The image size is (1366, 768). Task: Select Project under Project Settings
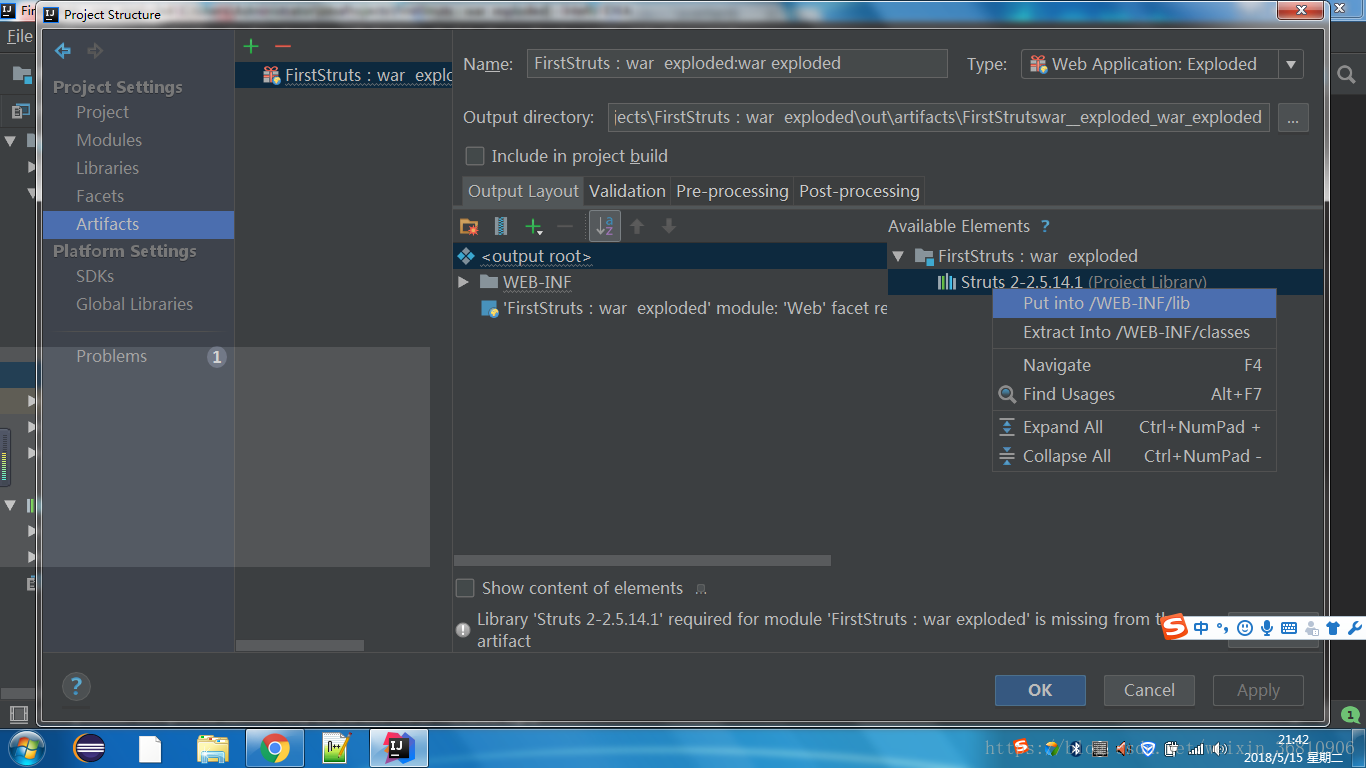[102, 113]
